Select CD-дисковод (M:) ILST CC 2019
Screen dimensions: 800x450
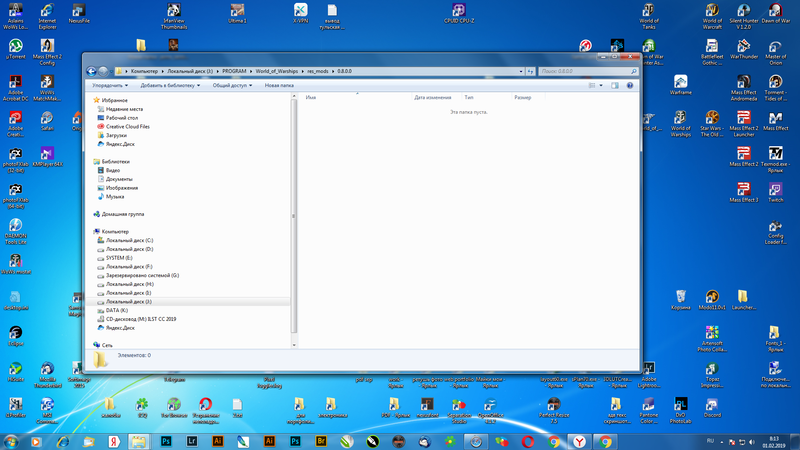(x=141, y=319)
